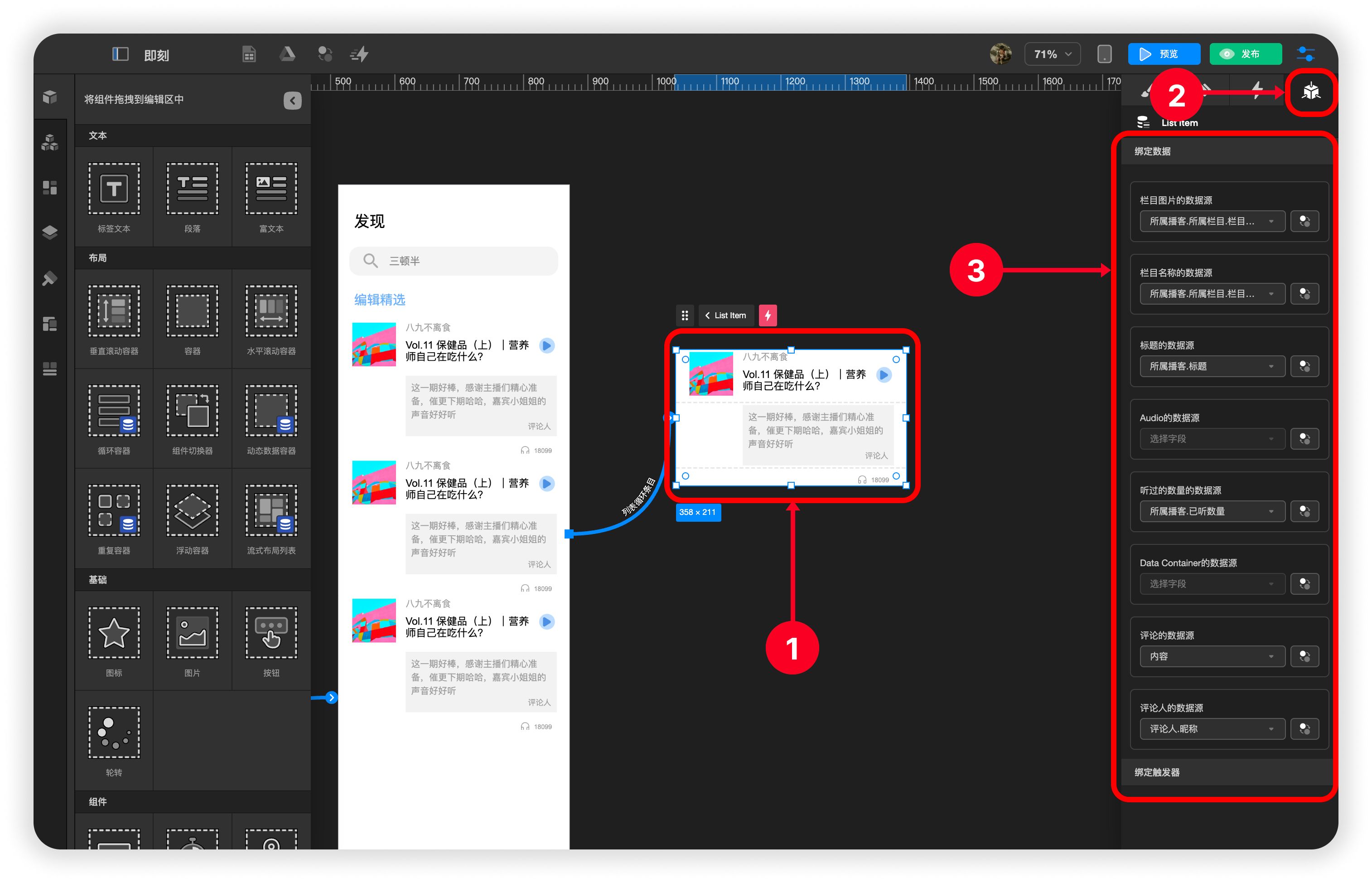Collapse the component library panel arrow

(x=292, y=100)
